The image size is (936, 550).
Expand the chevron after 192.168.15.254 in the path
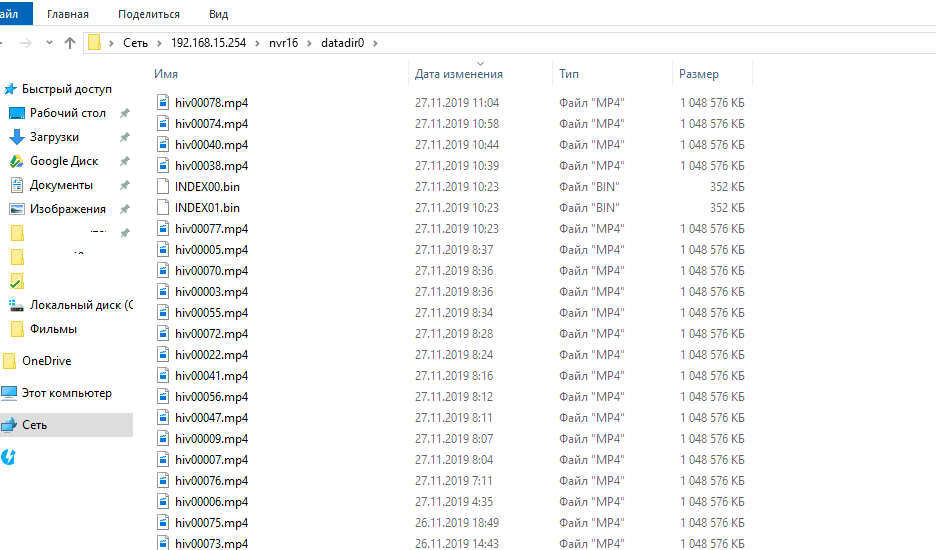point(257,43)
